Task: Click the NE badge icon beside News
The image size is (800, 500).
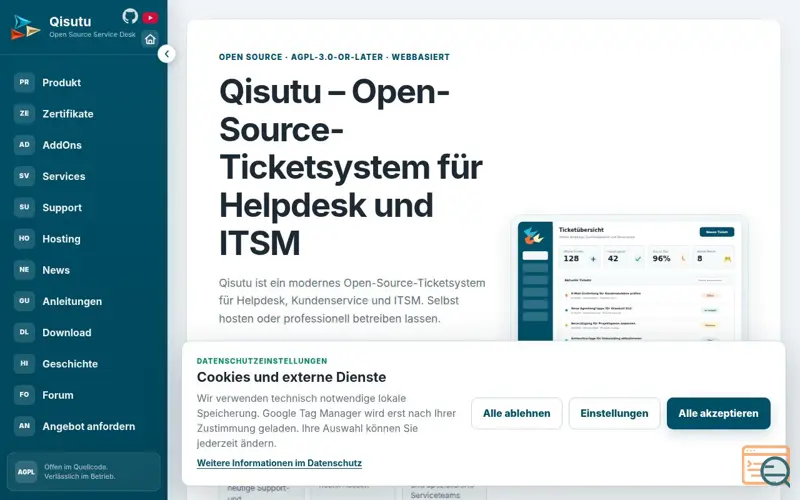Action: [24, 270]
